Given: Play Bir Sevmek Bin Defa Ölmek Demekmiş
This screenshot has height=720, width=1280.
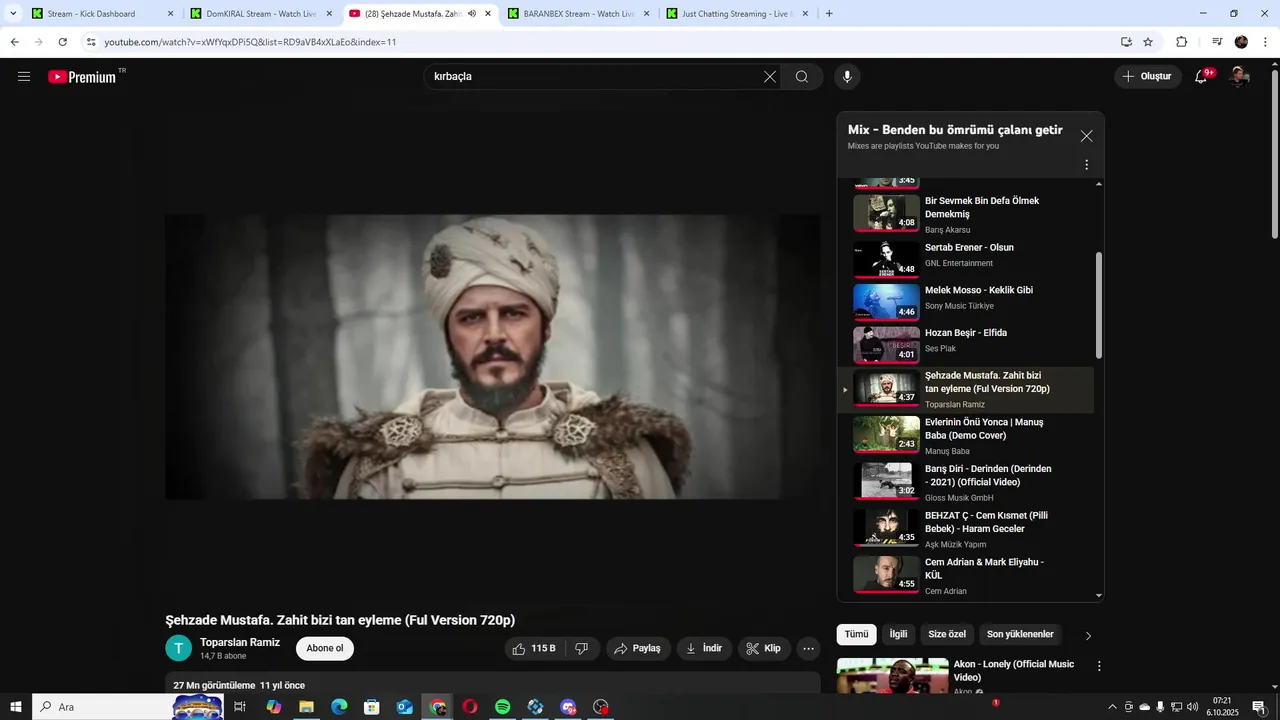Looking at the screenshot, I should tap(973, 213).
